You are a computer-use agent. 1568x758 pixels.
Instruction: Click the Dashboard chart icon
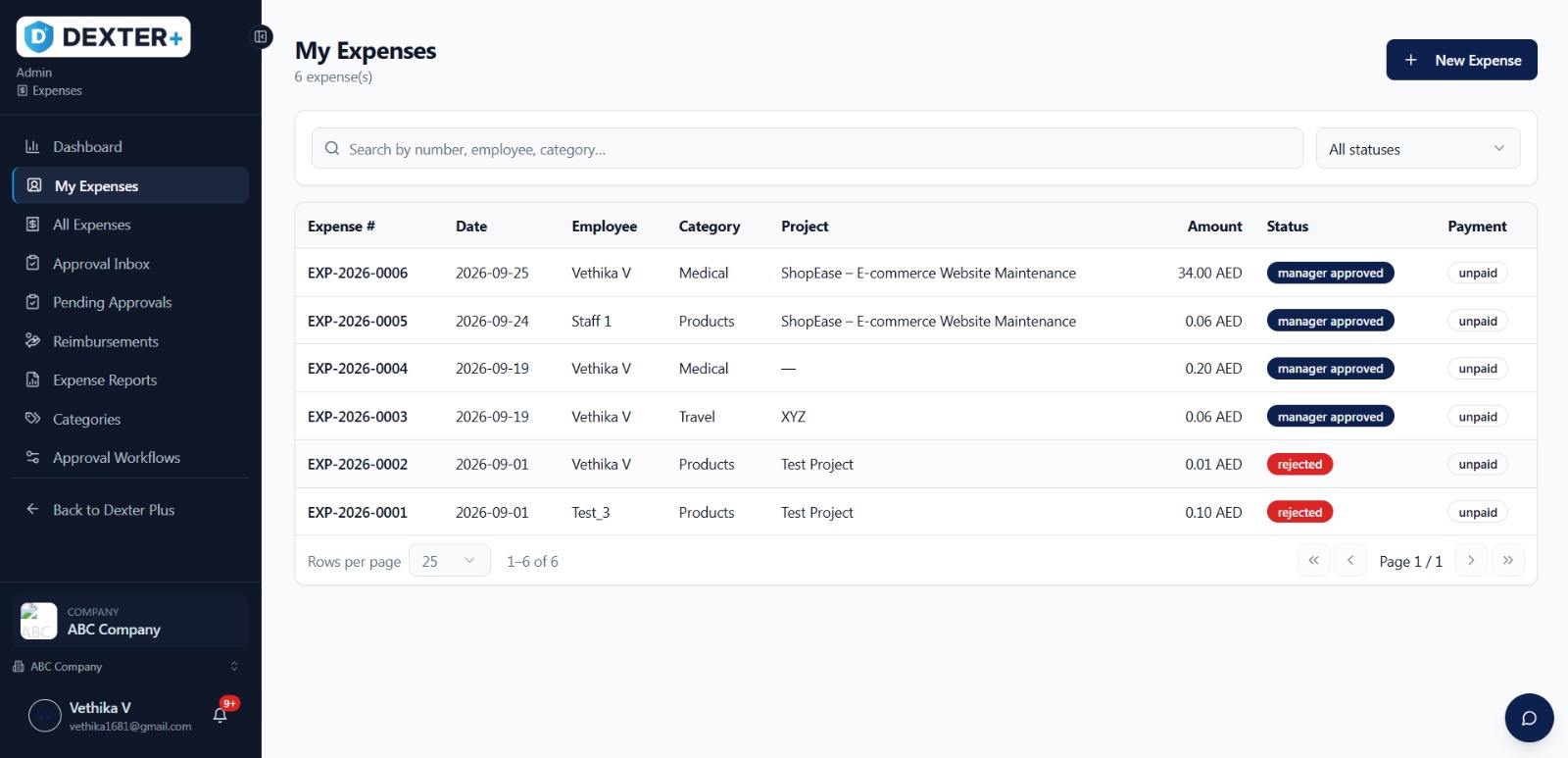coord(32,146)
